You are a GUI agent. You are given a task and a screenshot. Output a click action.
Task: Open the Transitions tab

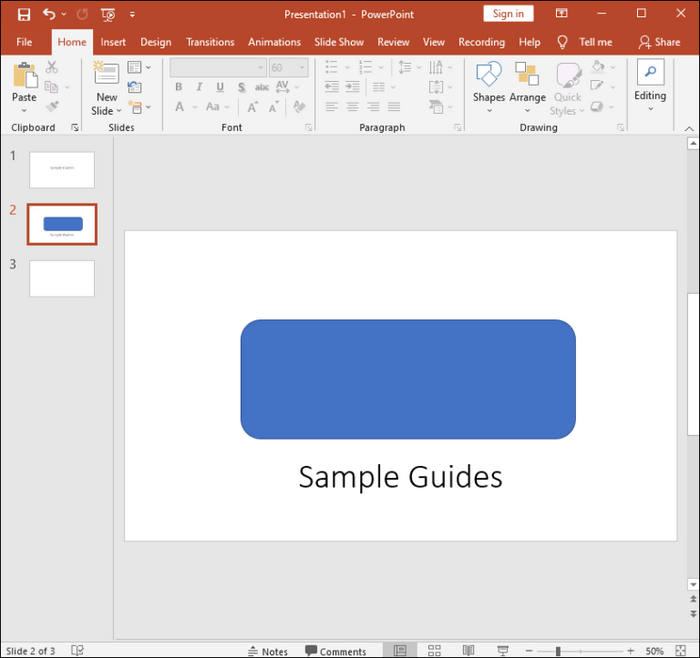click(x=210, y=42)
